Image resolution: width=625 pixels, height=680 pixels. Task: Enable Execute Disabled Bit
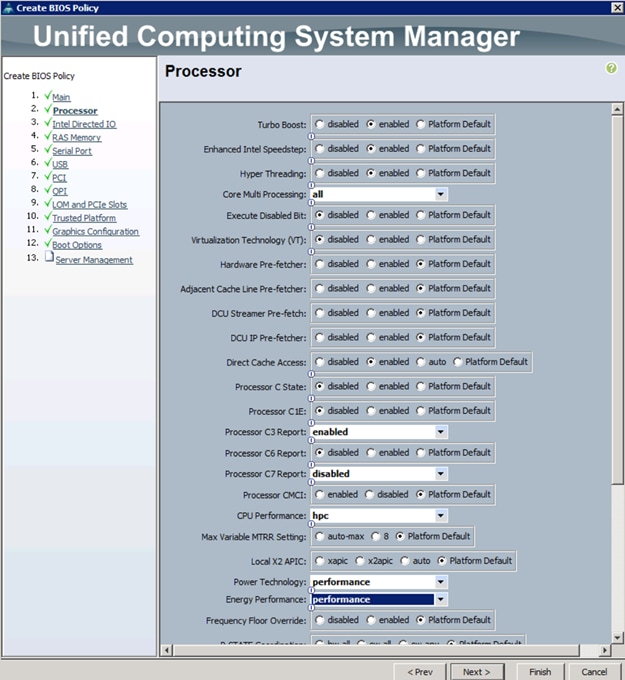[x=371, y=215]
